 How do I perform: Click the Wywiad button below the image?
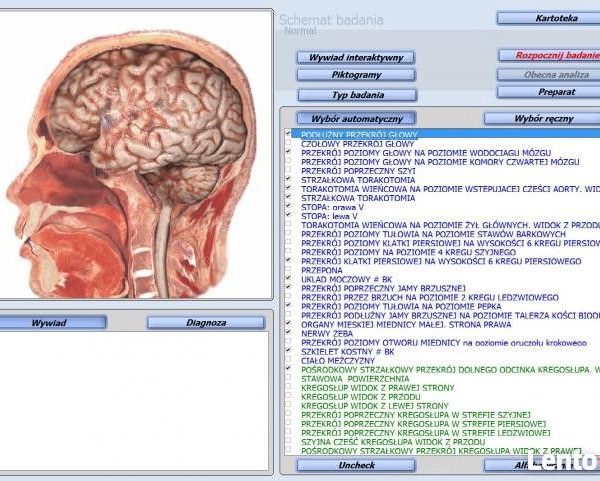pos(53,323)
